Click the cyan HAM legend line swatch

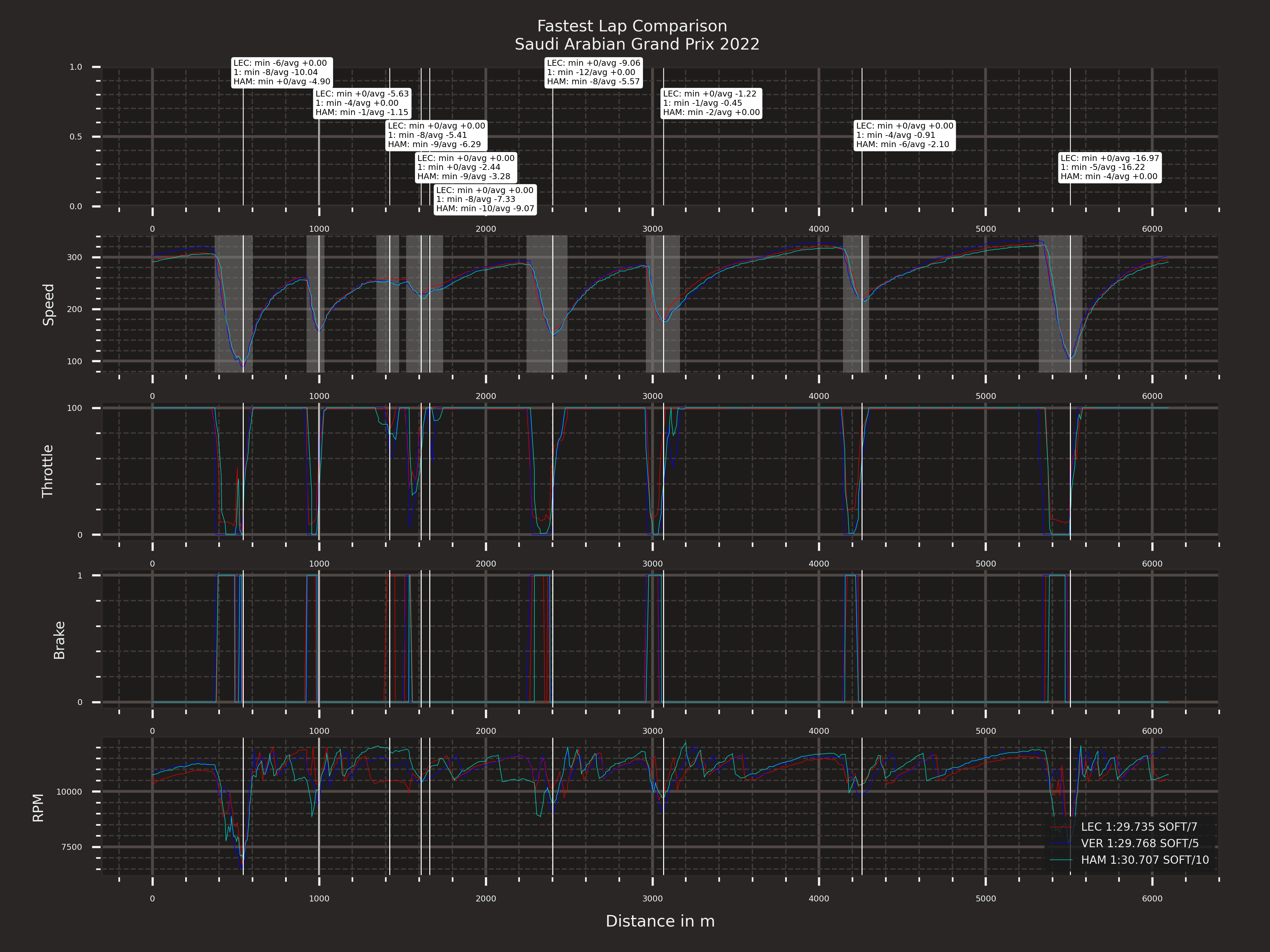point(1061,860)
